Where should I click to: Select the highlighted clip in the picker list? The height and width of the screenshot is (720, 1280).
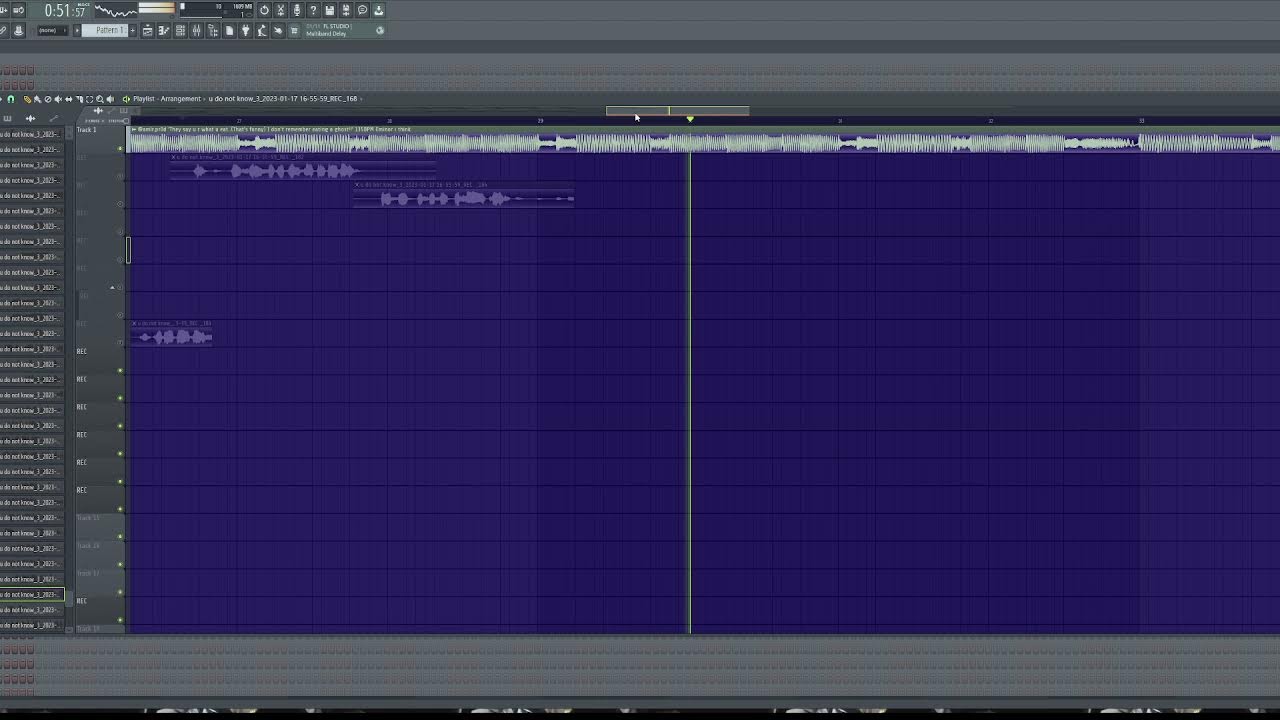[x=32, y=594]
